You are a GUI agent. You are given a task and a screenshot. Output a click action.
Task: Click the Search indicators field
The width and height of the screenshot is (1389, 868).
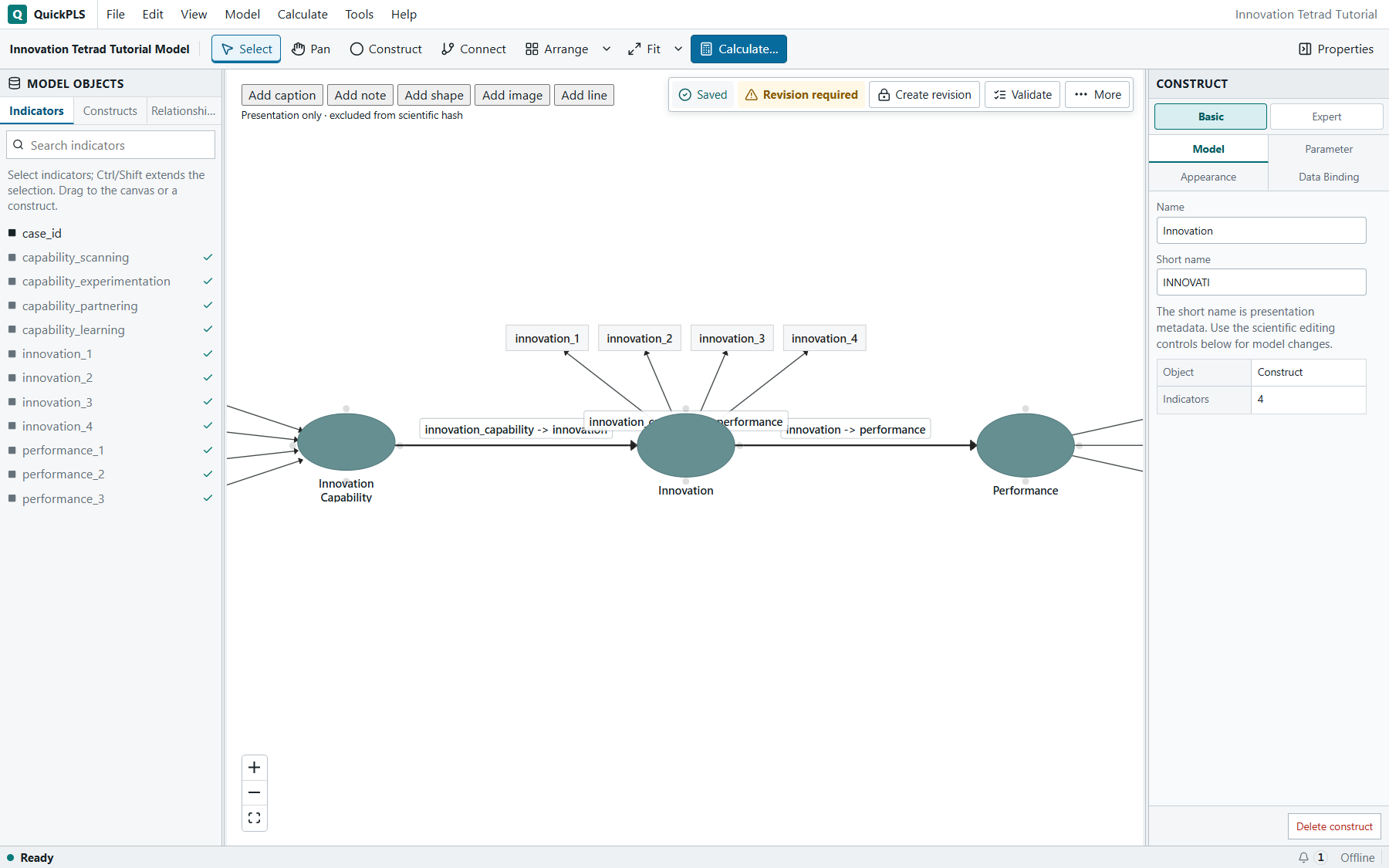pos(110,145)
